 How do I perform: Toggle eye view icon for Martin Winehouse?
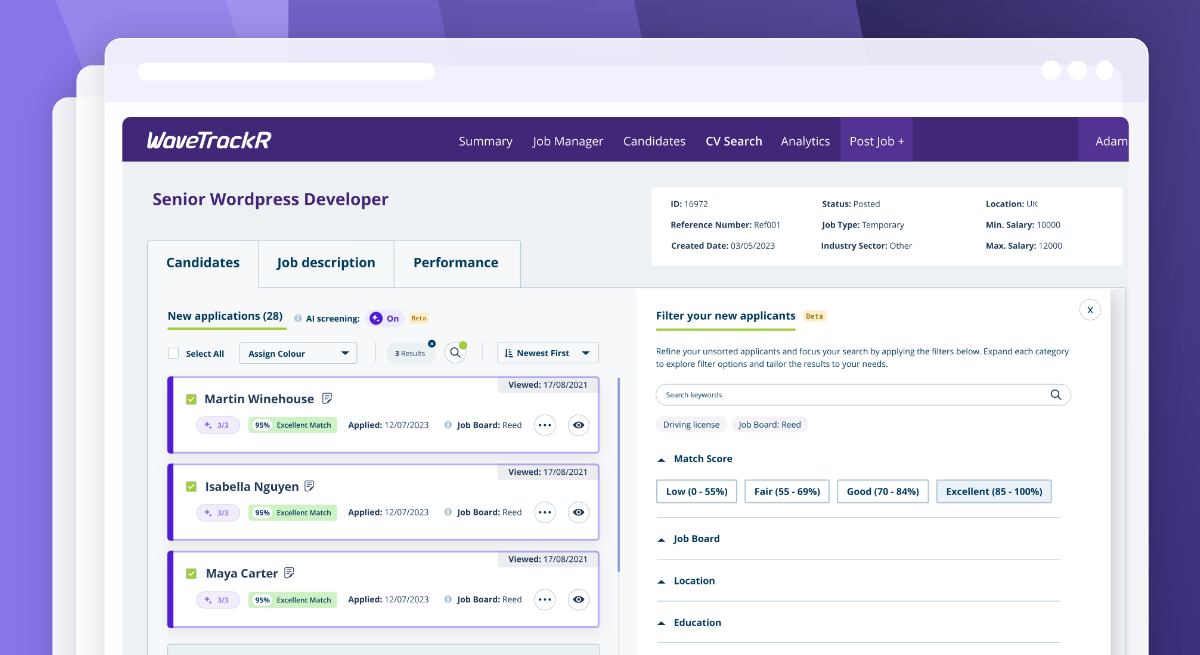click(x=578, y=425)
